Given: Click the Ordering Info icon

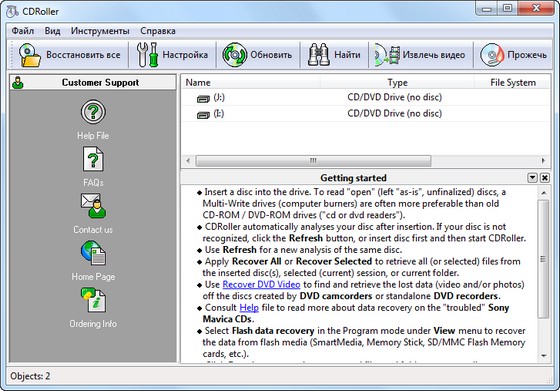Looking at the screenshot, I should (x=93, y=300).
